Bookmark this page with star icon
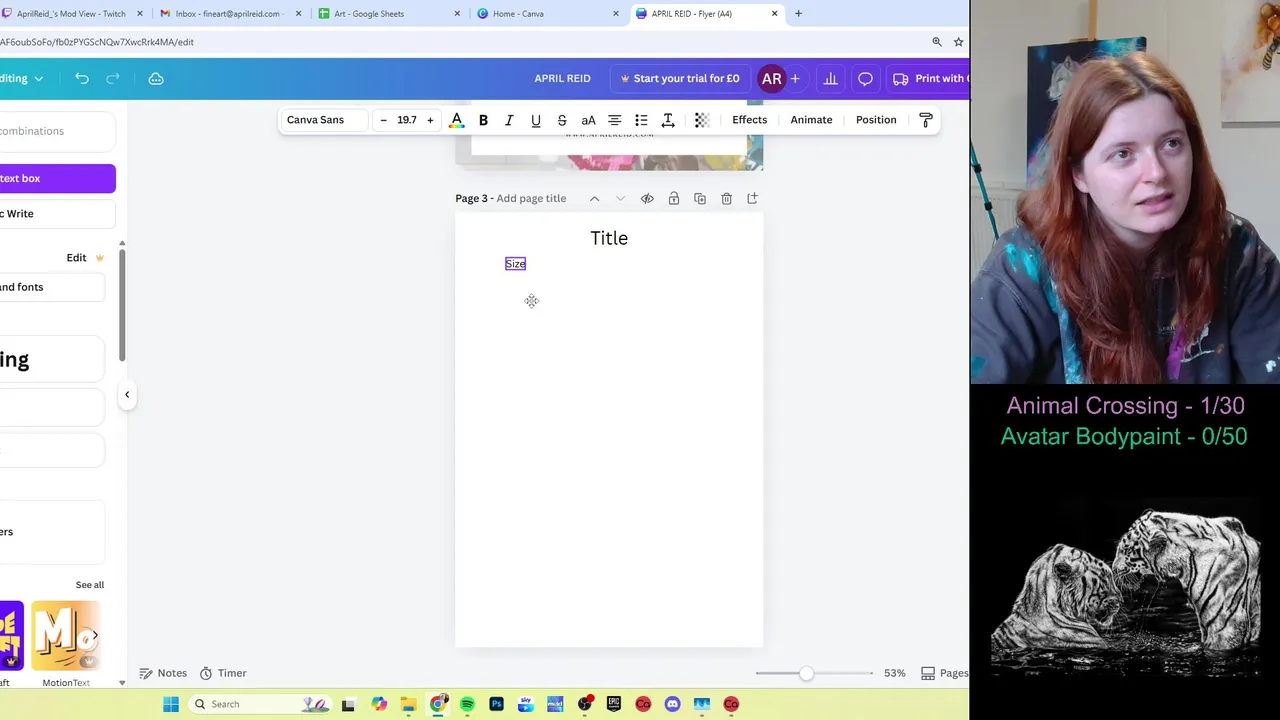 958,42
